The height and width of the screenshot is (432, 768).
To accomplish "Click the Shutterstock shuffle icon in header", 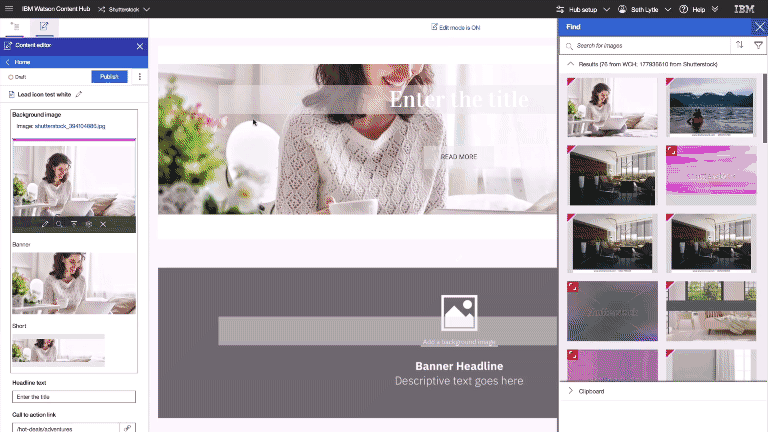I will (101, 9).
